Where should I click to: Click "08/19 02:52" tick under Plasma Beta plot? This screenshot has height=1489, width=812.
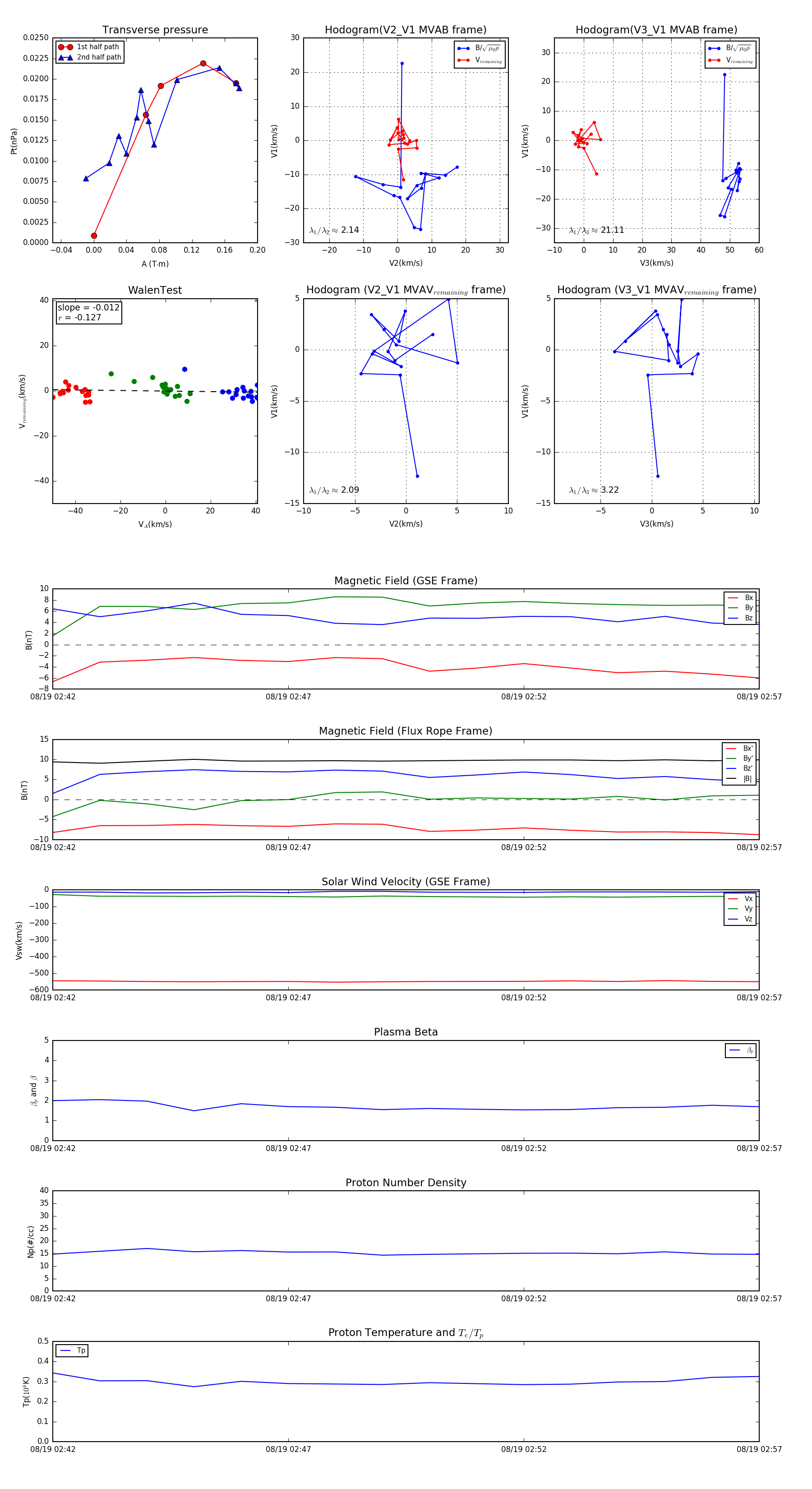tap(524, 1148)
